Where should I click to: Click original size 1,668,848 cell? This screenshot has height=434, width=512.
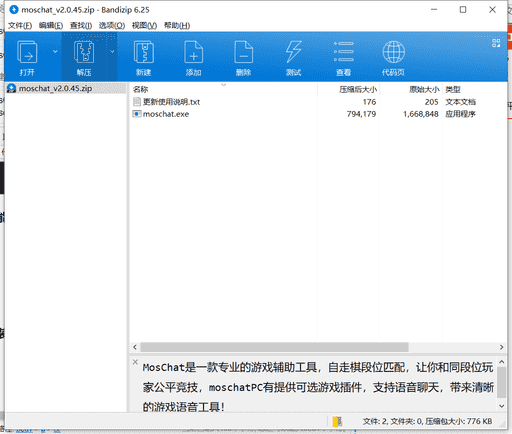(x=421, y=114)
